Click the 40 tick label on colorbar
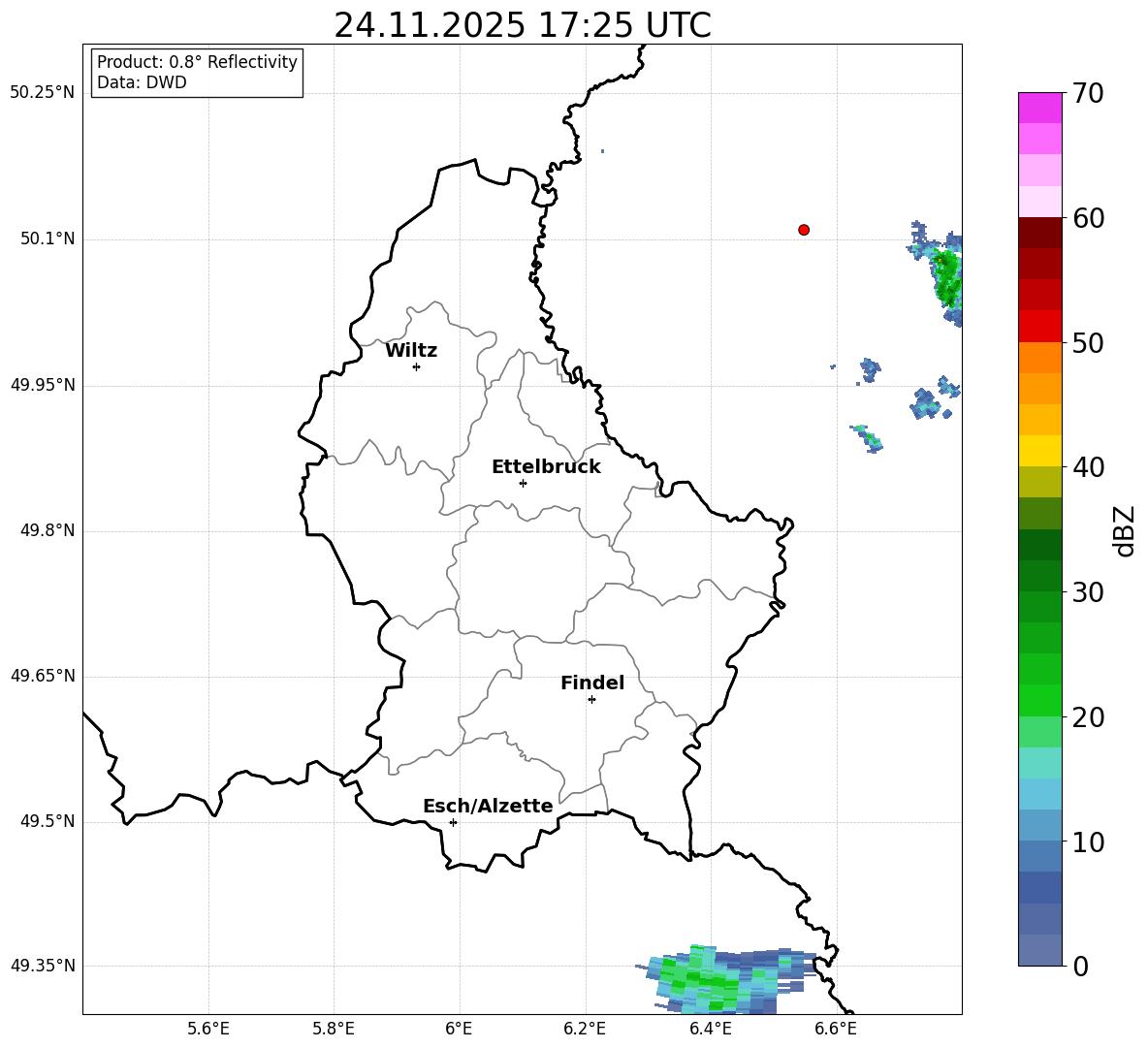This screenshot has height=1048, width=1148. 1088,467
